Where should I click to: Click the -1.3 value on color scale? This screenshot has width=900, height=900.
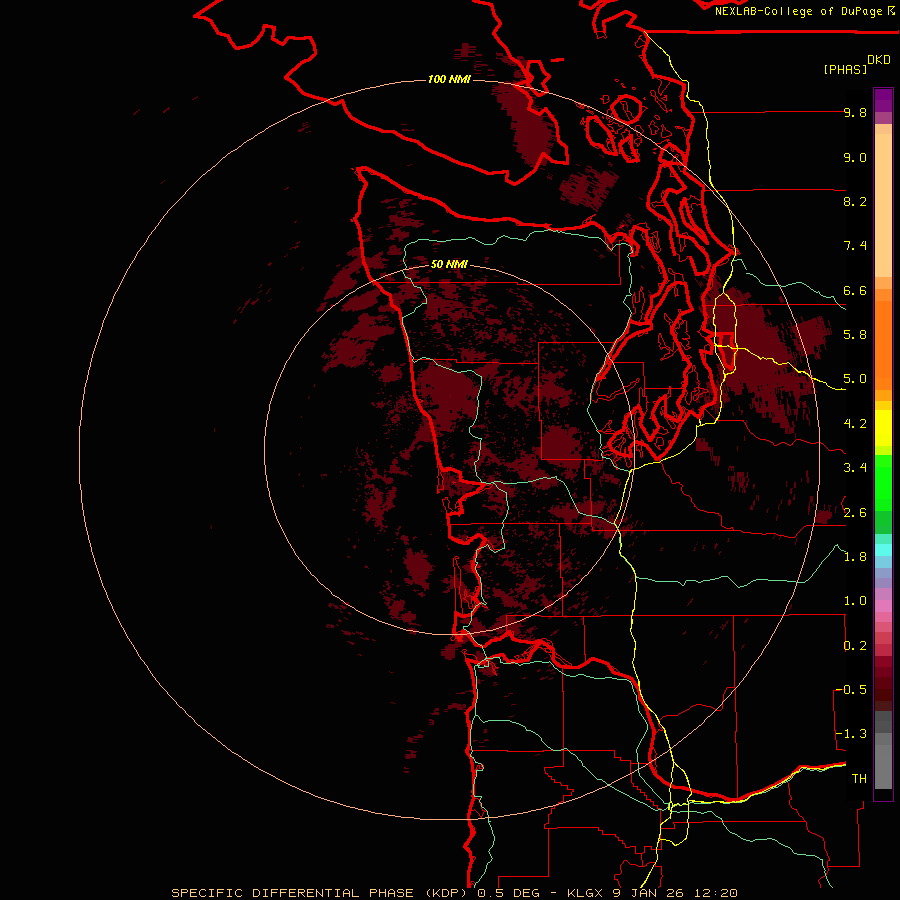coord(851,734)
